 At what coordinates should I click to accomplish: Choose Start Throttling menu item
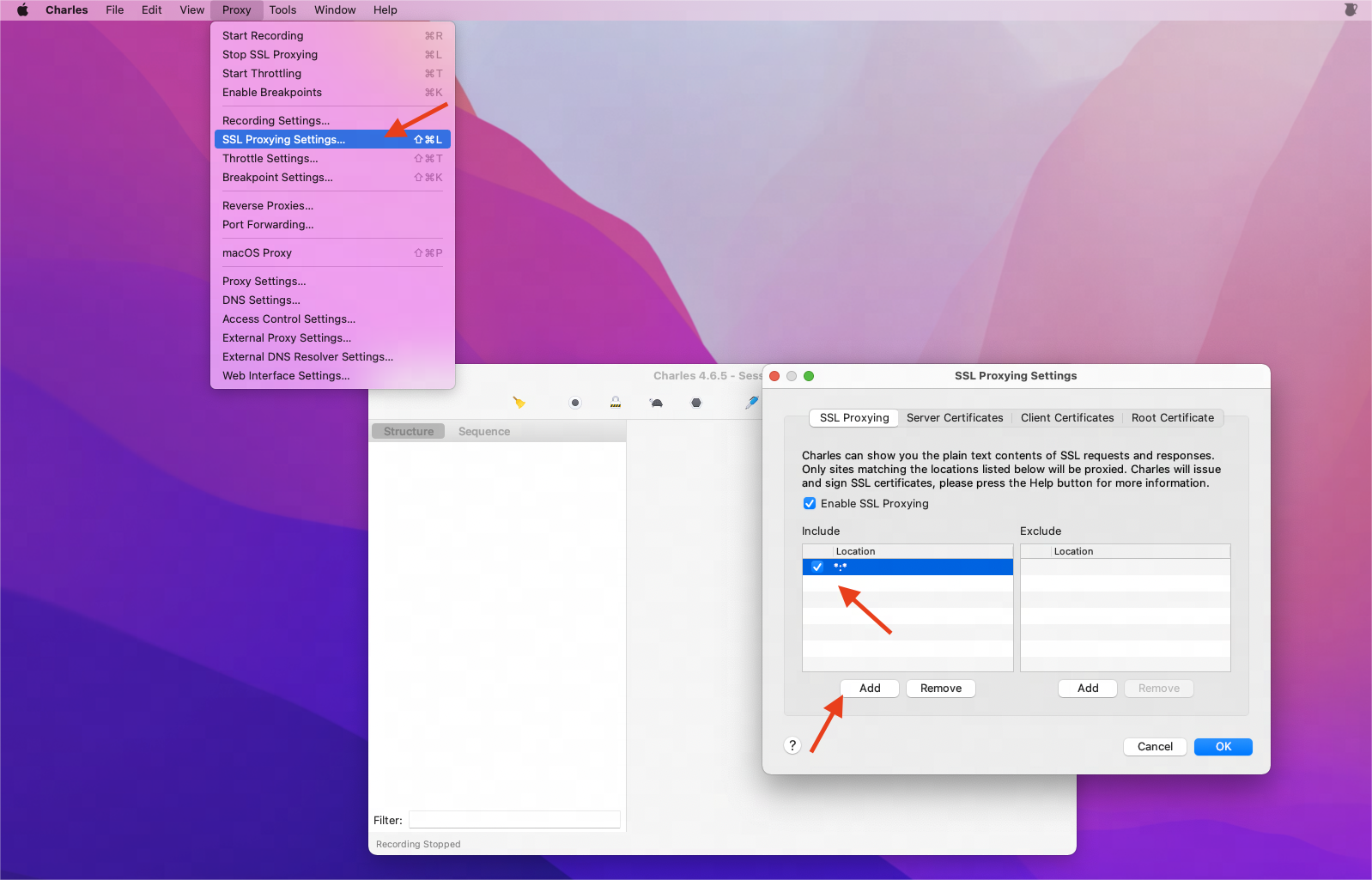tap(332, 74)
